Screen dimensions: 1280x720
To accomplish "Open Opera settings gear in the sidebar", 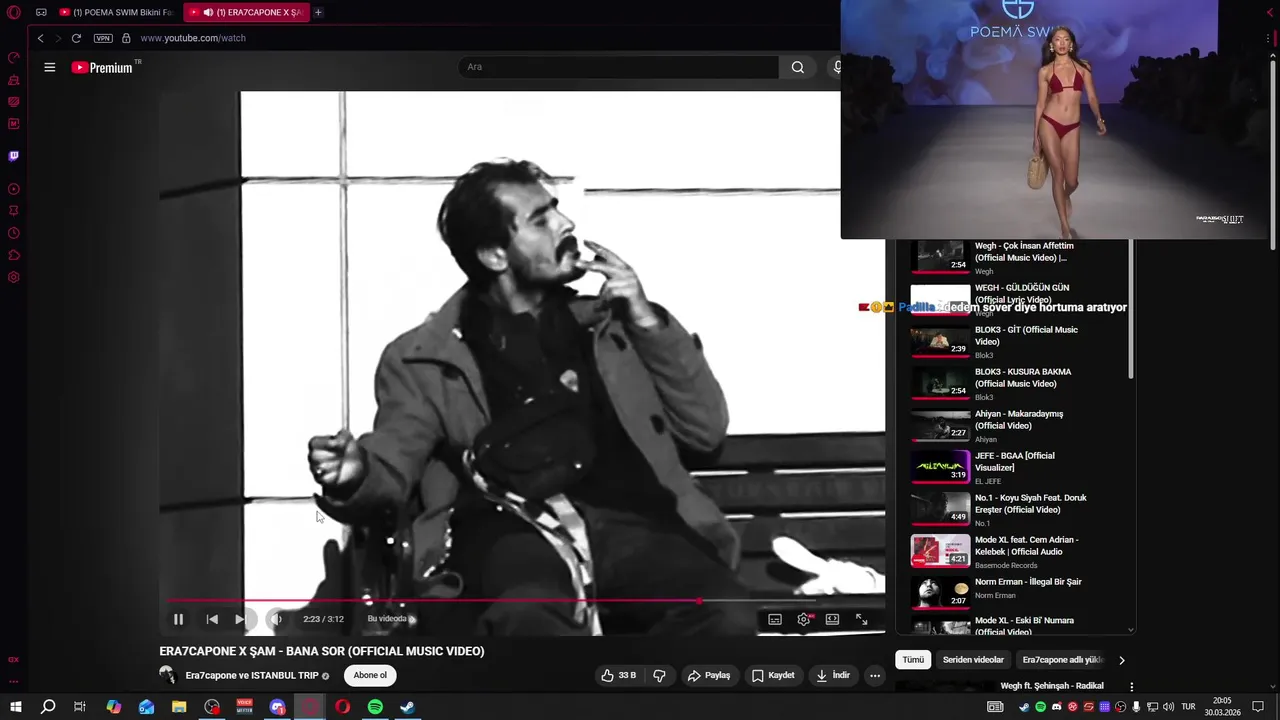I will coord(14,277).
